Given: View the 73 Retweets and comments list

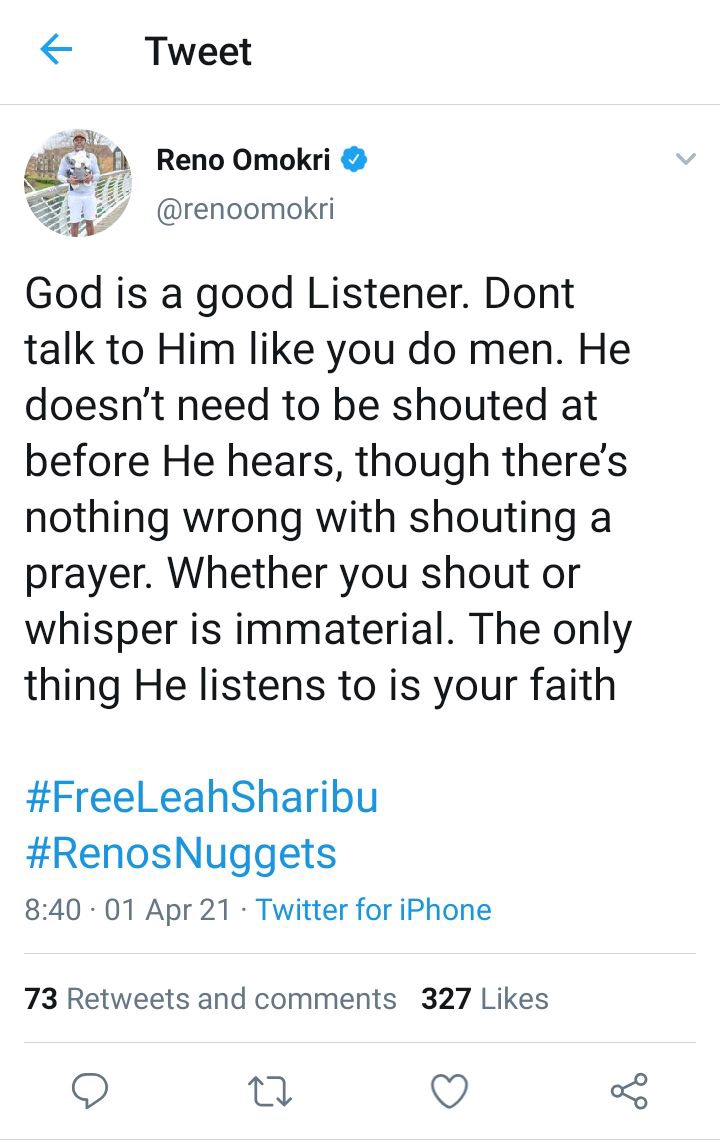Looking at the screenshot, I should [210, 998].
